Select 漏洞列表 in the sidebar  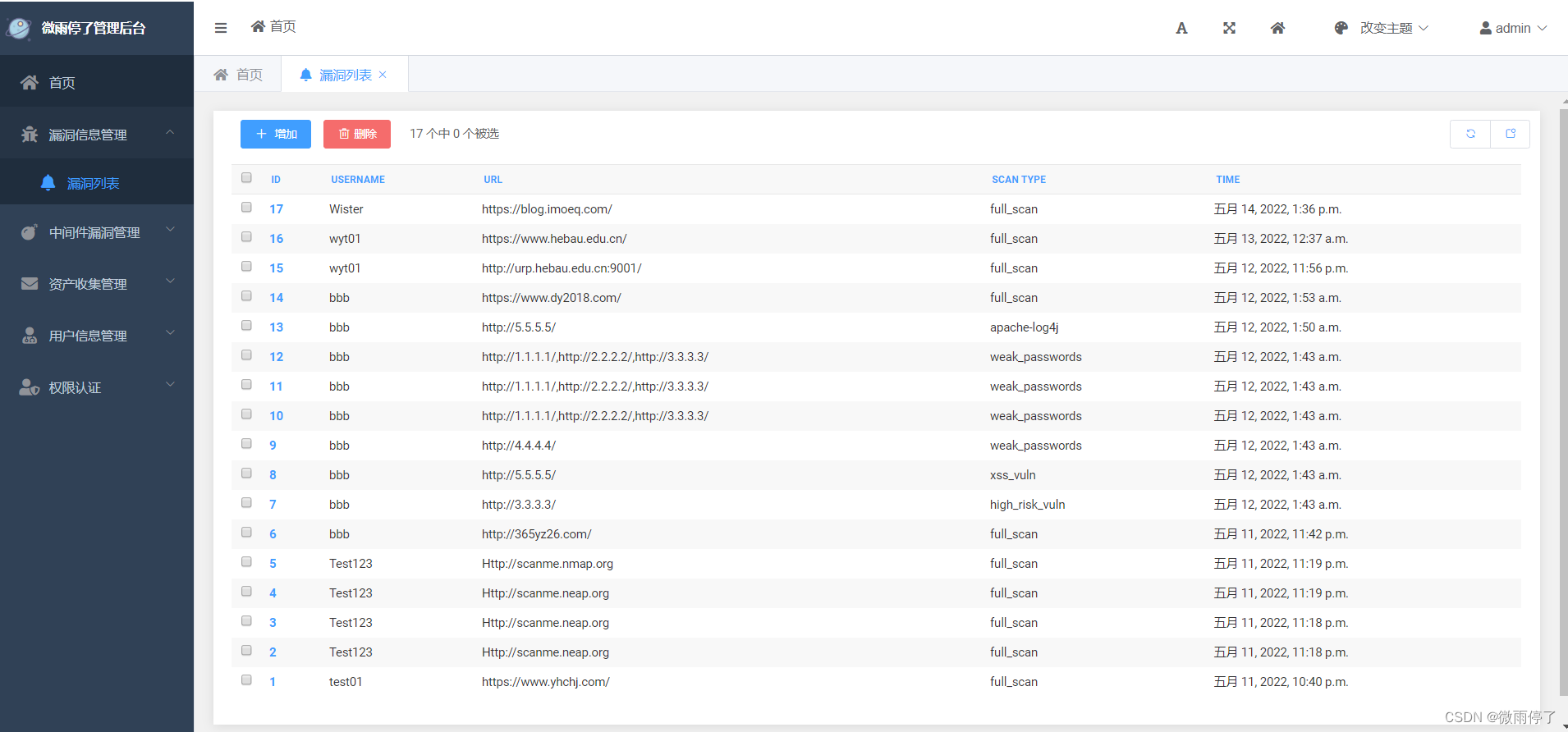(97, 182)
